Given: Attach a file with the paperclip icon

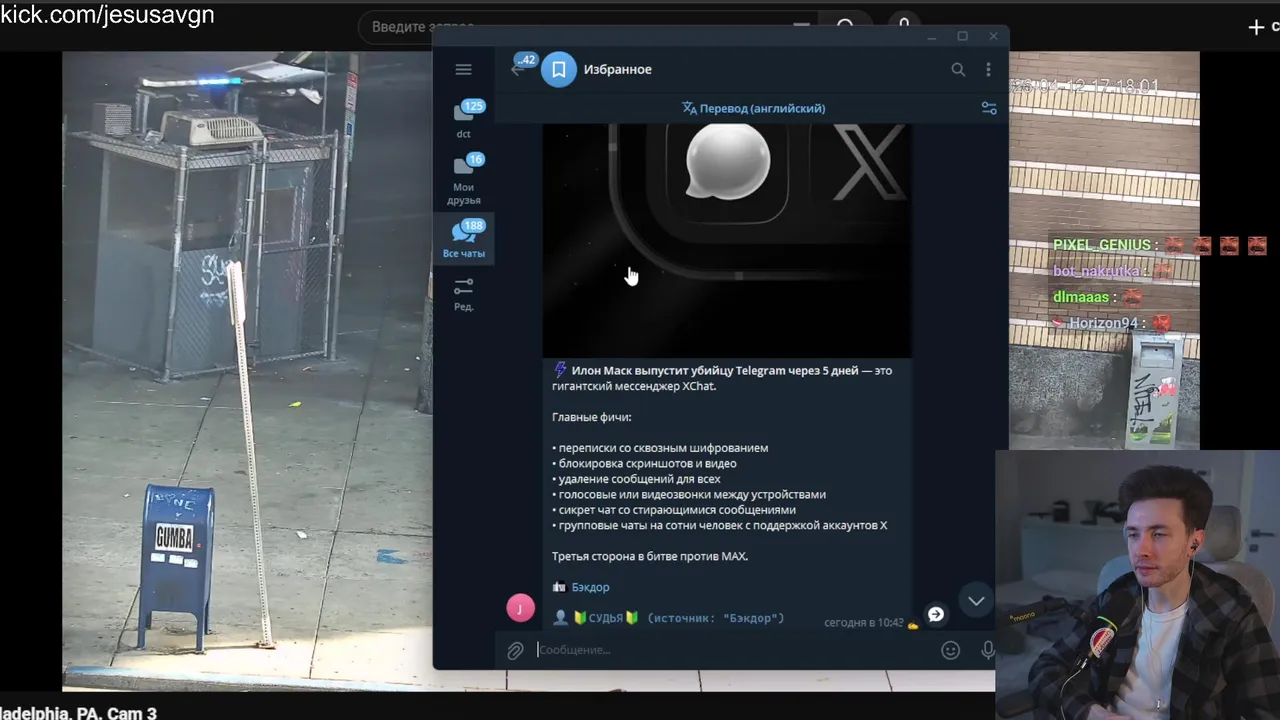Looking at the screenshot, I should pos(515,650).
